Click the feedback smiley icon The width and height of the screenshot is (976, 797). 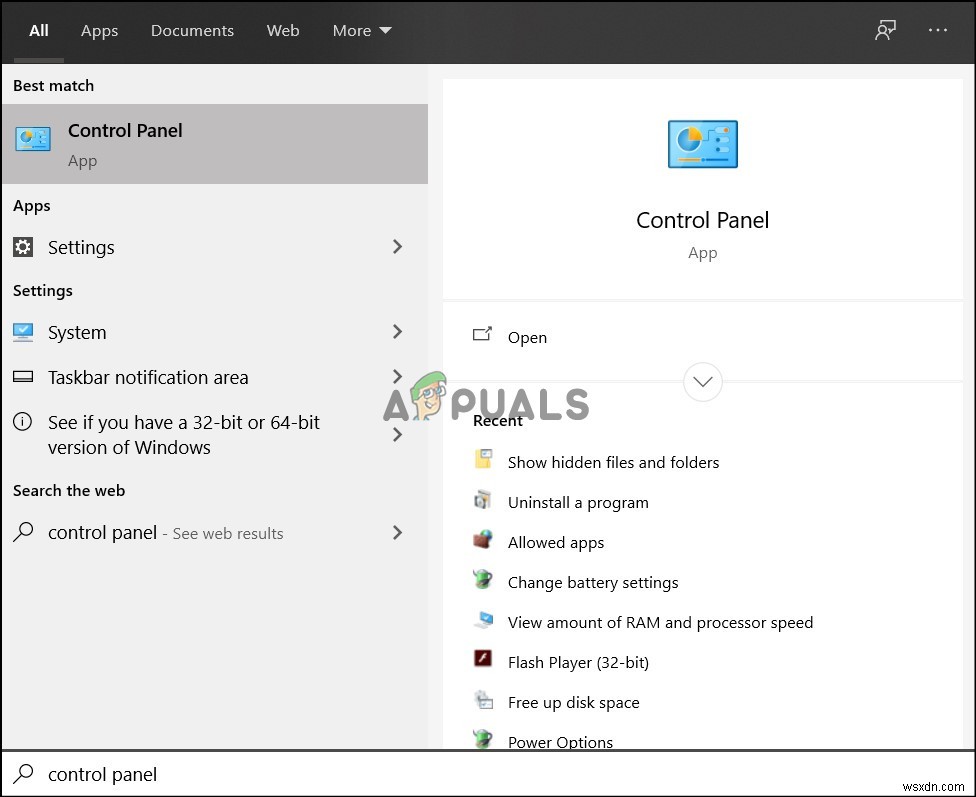(x=885, y=30)
